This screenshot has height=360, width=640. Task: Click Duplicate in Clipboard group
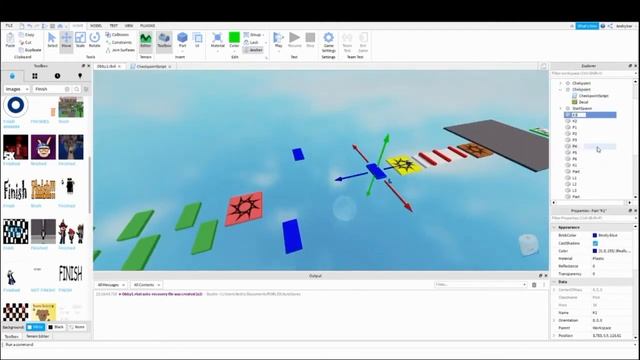pyautogui.click(x=30, y=50)
